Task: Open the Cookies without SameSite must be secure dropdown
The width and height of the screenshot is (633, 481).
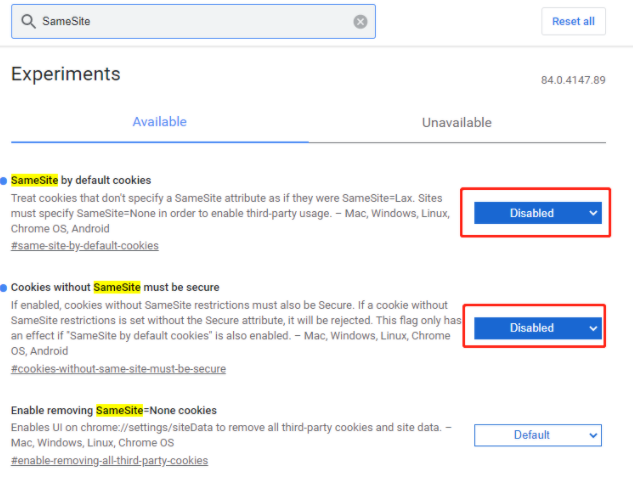Action: point(537,328)
